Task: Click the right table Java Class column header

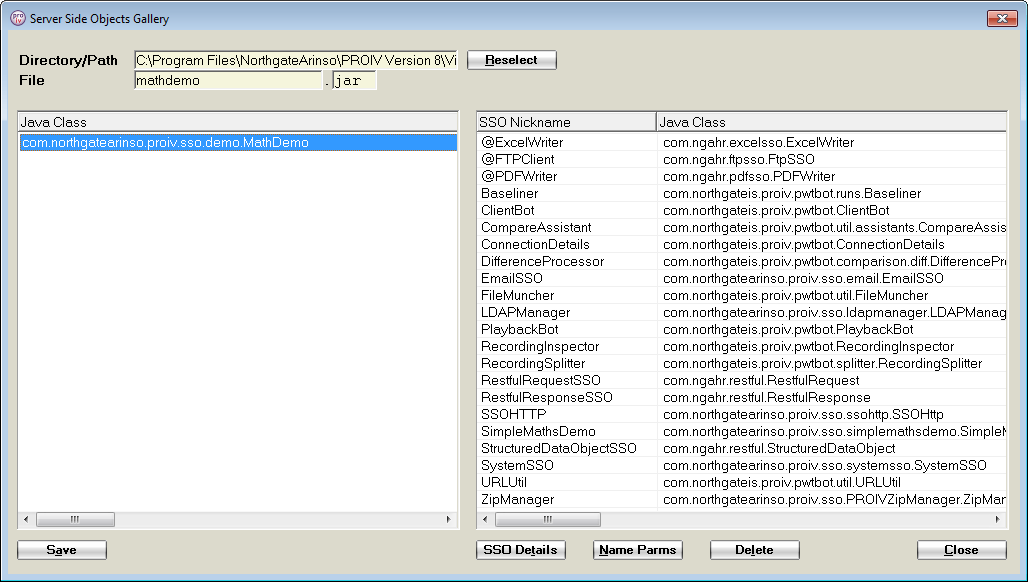Action: (831, 122)
